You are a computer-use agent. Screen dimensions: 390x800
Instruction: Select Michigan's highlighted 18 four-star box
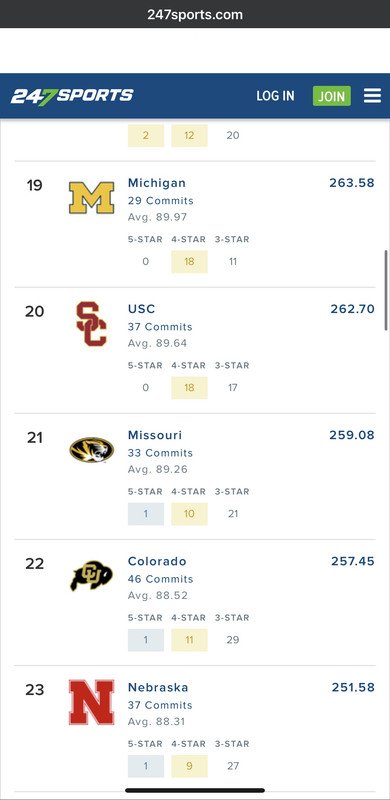point(189,262)
